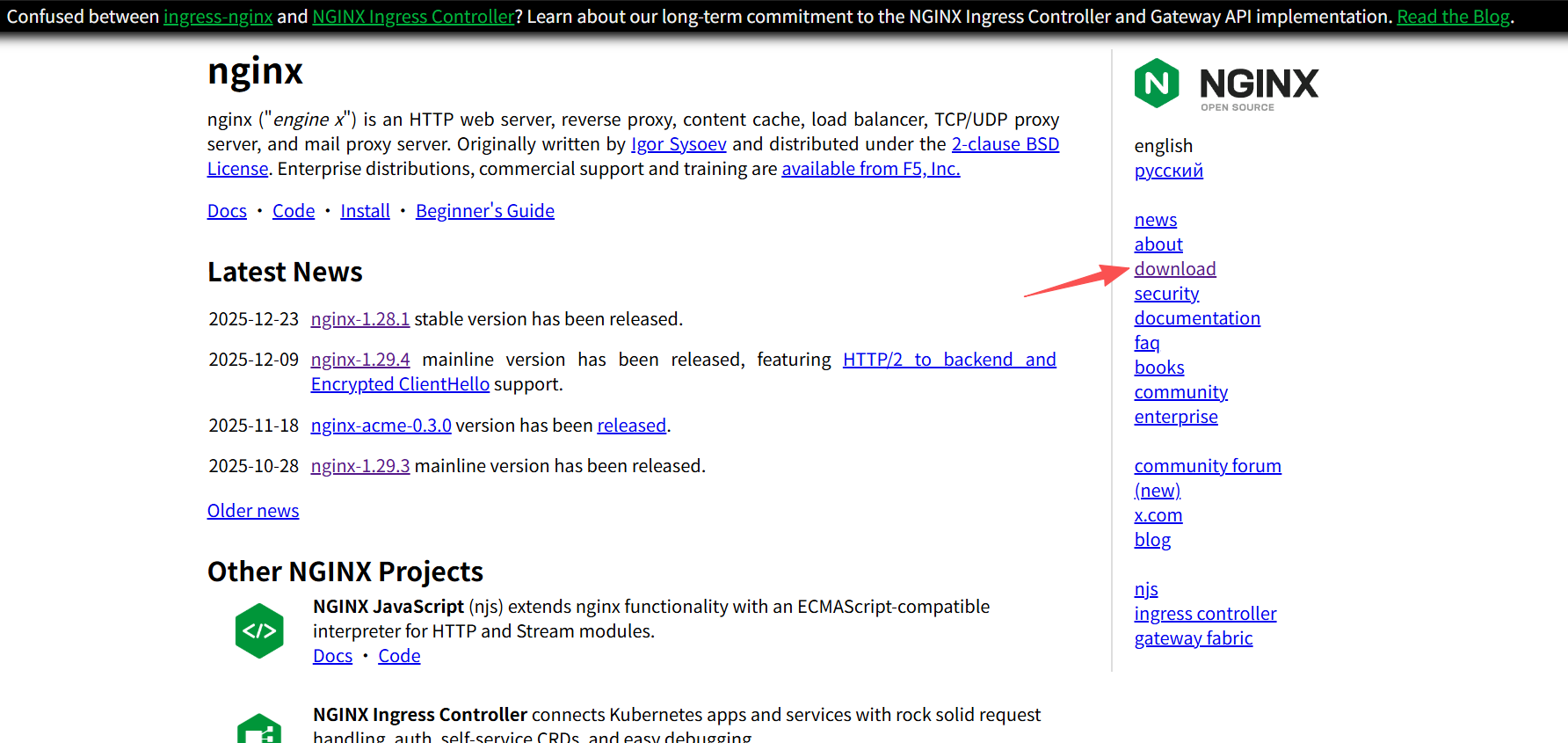This screenshot has height=743, width=1568.
Task: Open the community sidebar link
Action: [1181, 392]
